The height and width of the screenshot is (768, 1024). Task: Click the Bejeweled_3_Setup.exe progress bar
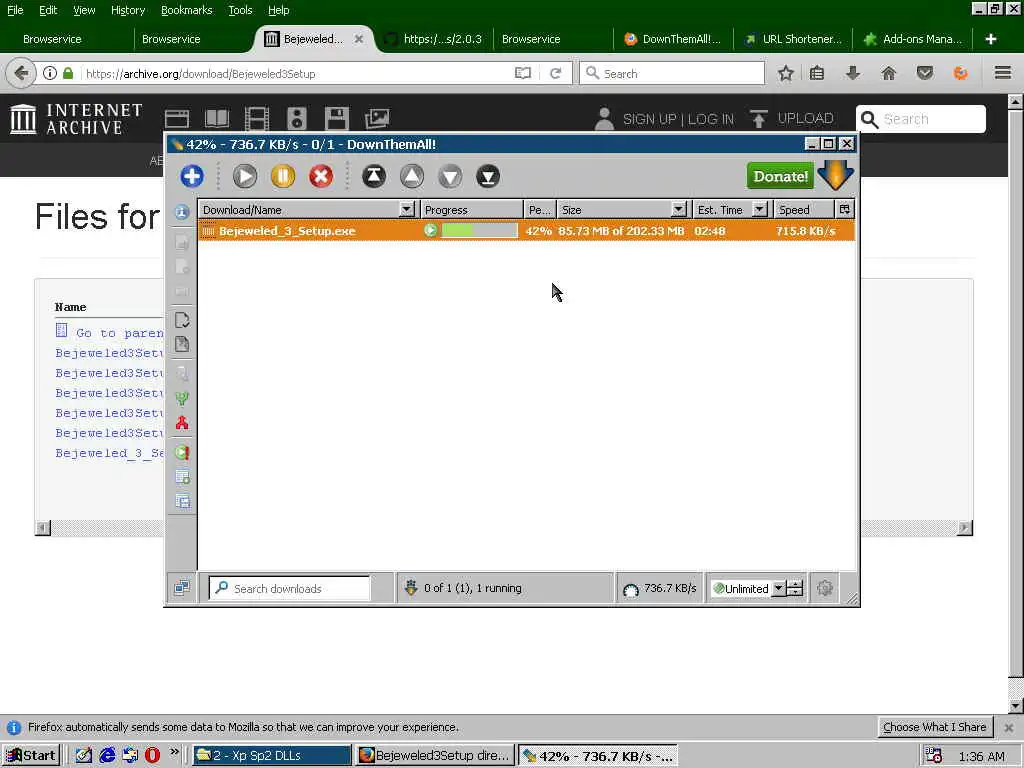pos(479,231)
